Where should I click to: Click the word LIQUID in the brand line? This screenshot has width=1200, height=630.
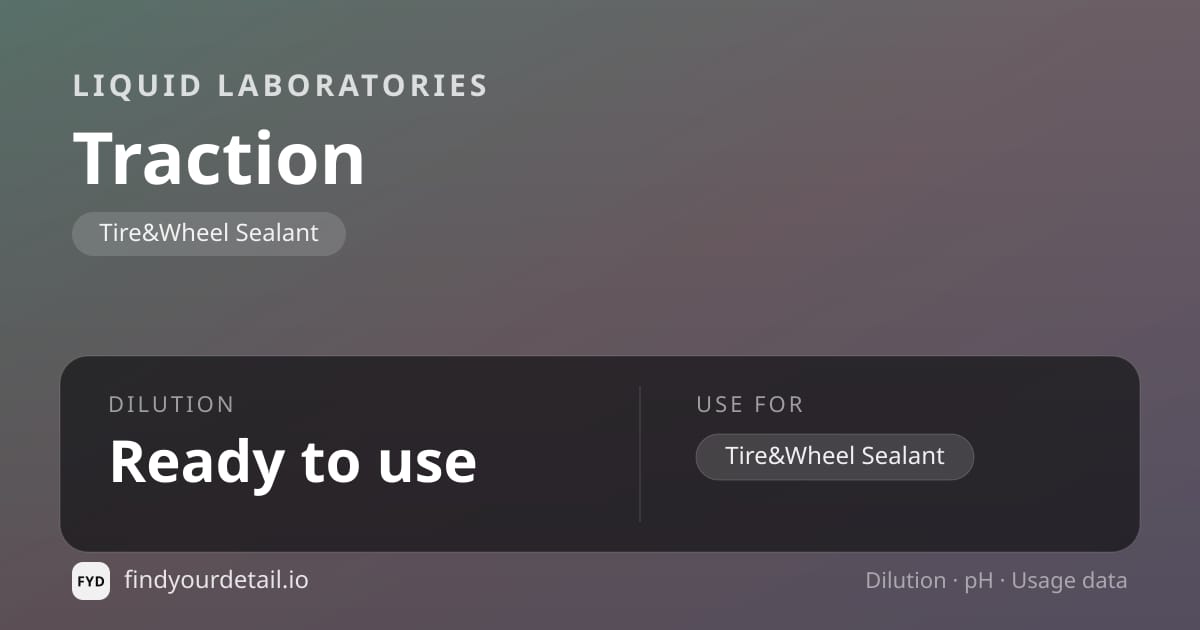click(x=138, y=86)
